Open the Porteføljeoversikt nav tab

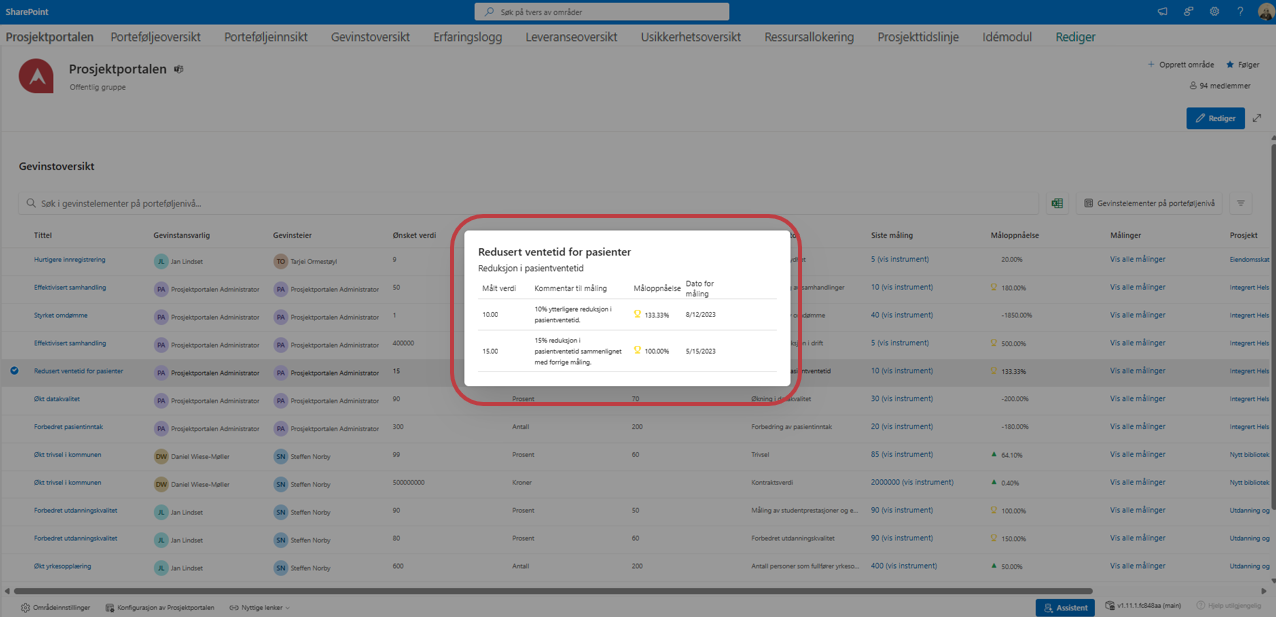(155, 37)
